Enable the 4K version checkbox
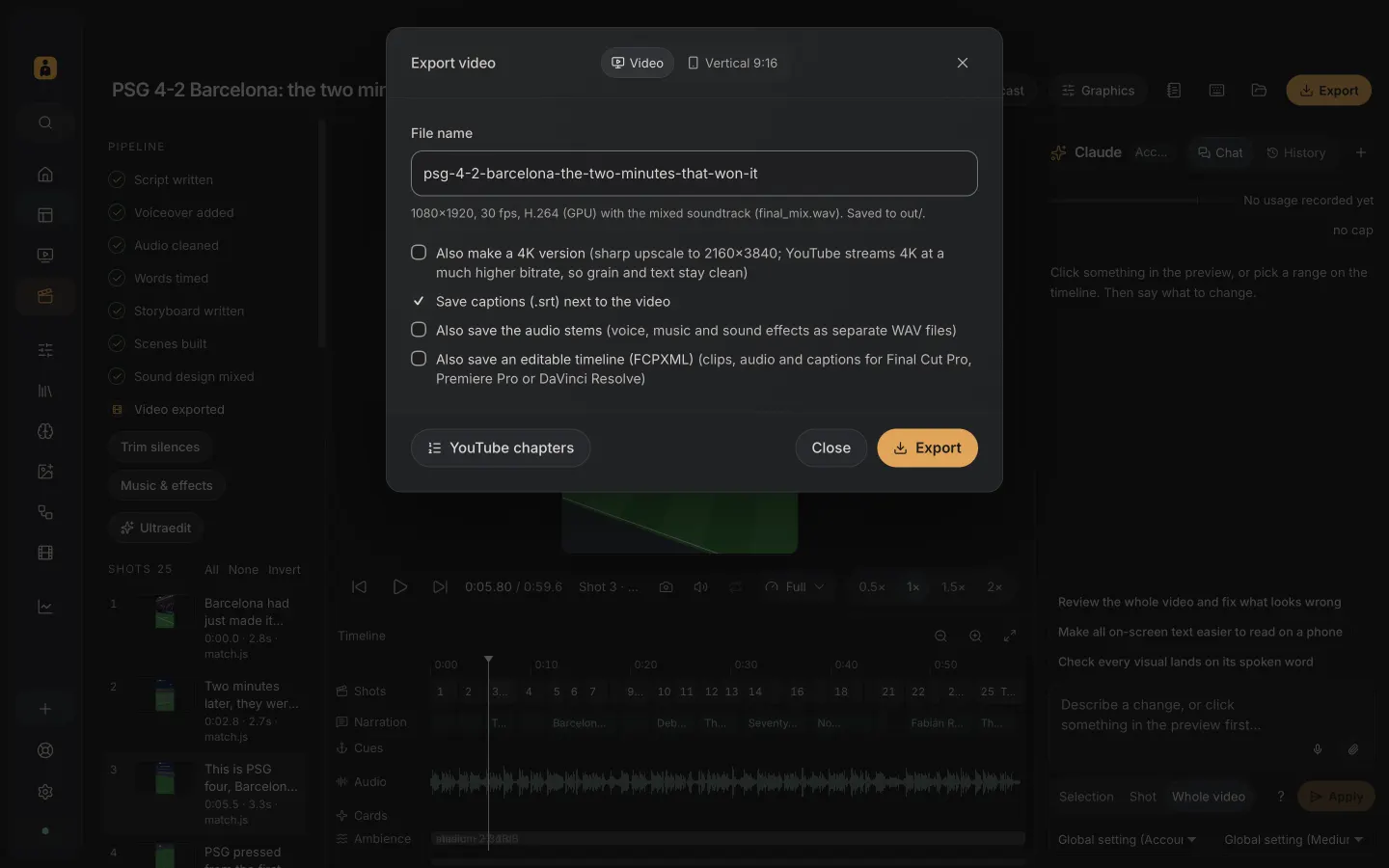 point(419,253)
